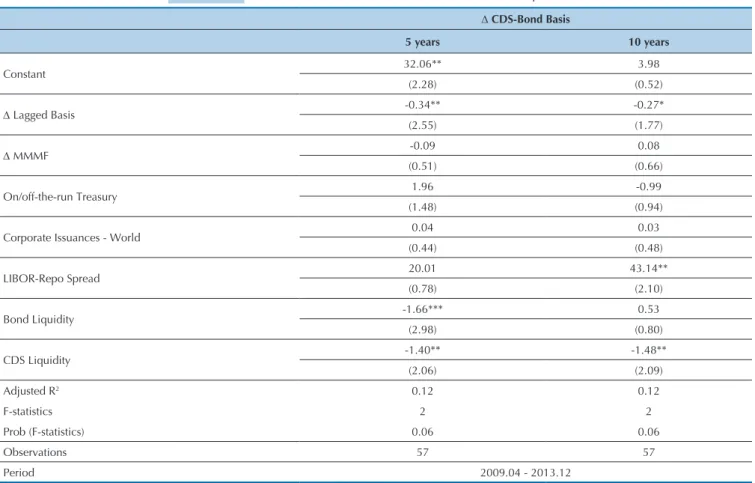Select the 1.96 Treasury coefficient

(422, 187)
